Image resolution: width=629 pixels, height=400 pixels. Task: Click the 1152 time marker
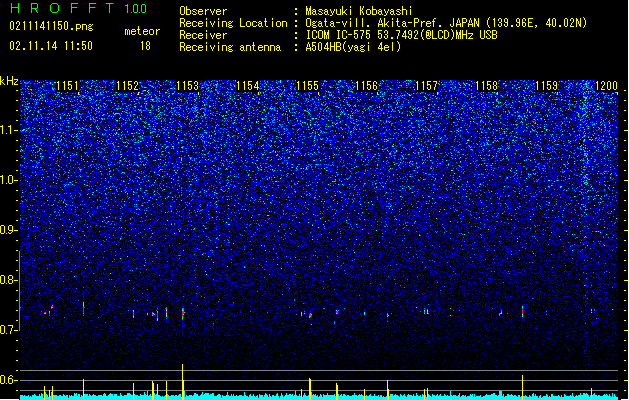(127, 86)
